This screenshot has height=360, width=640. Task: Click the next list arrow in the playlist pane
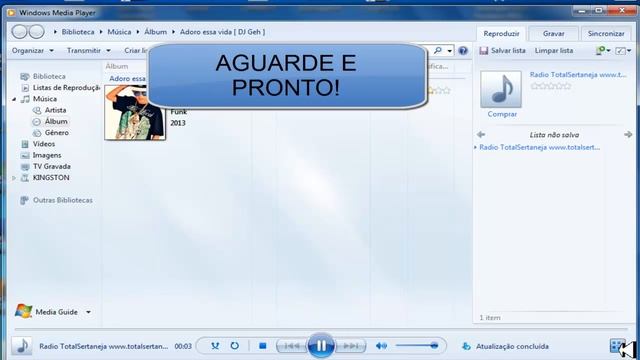click(x=628, y=134)
